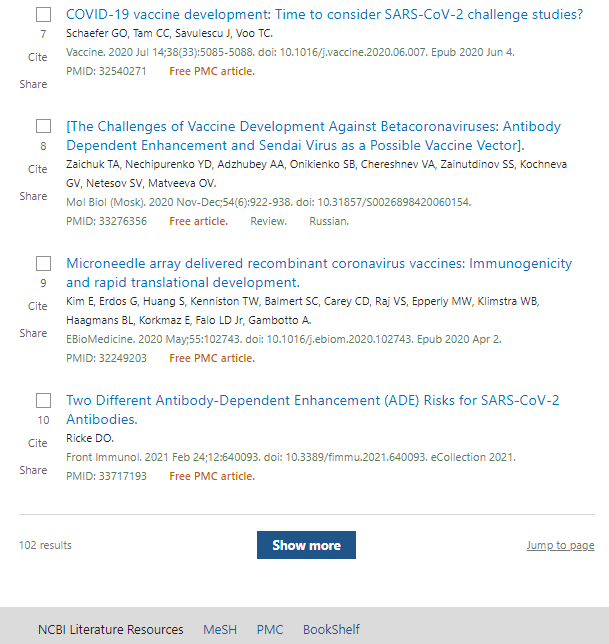The height and width of the screenshot is (644, 609).
Task: Mark the checkbox for result 10
Action: coord(43,400)
